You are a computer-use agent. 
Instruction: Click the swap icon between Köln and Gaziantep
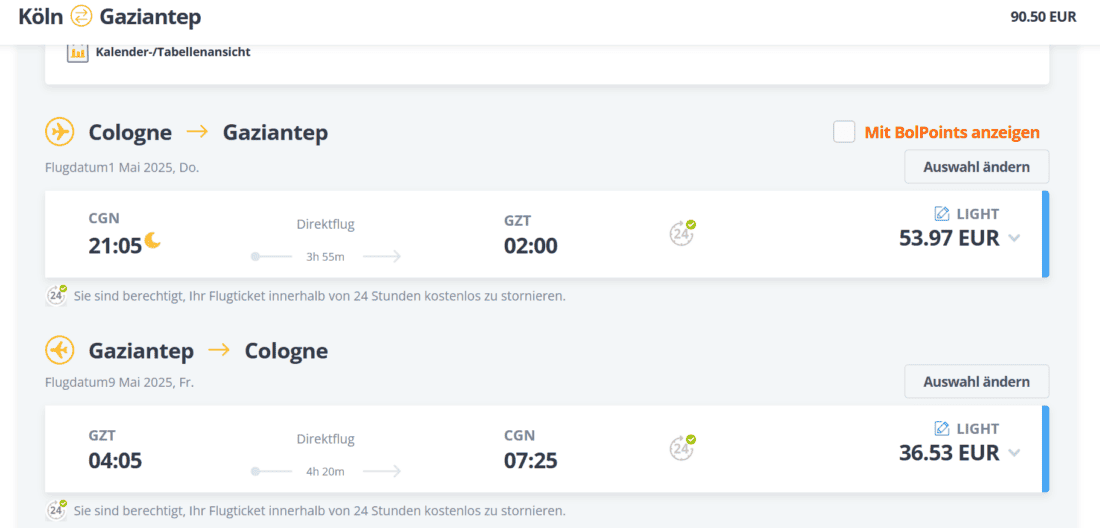[81, 16]
